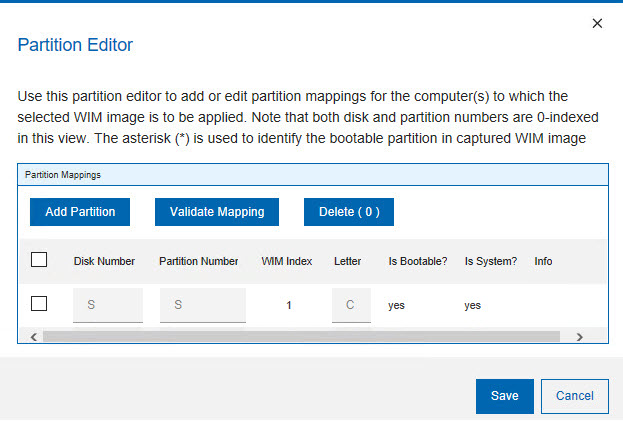
Task: Click the Is System? column header
Action: point(491,261)
